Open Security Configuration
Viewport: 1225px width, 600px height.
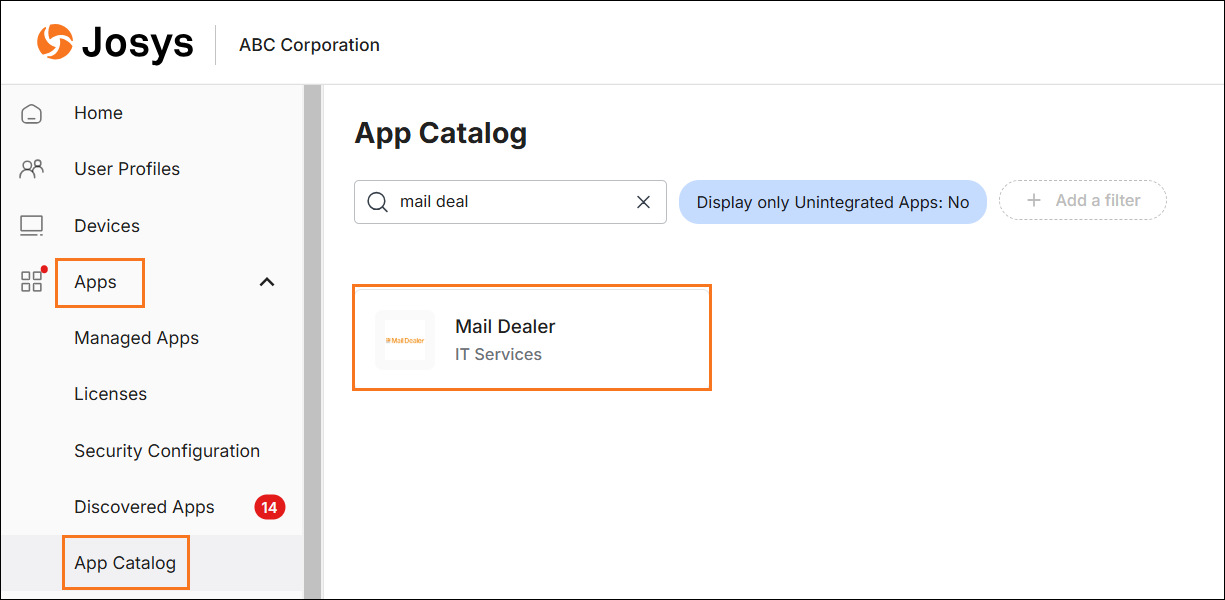(167, 451)
